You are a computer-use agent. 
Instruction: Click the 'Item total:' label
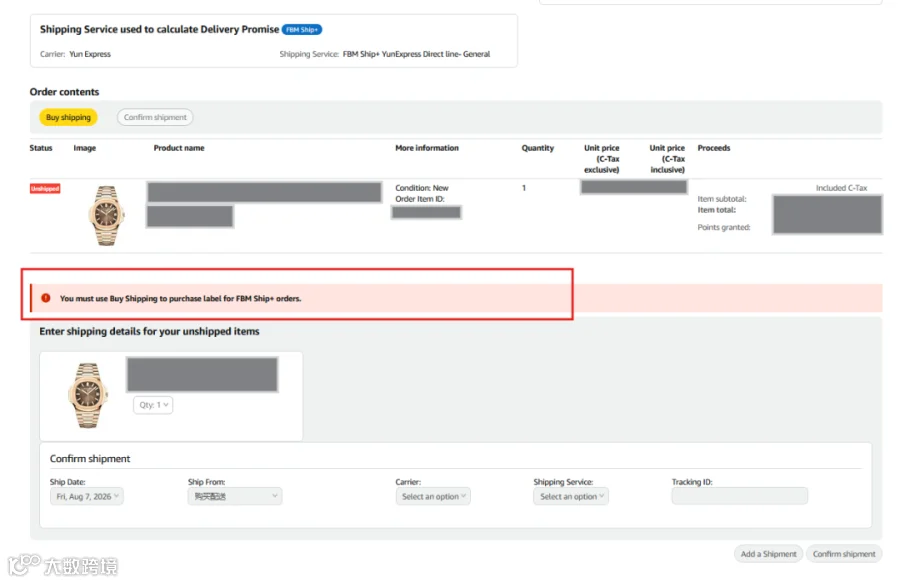[716, 210]
